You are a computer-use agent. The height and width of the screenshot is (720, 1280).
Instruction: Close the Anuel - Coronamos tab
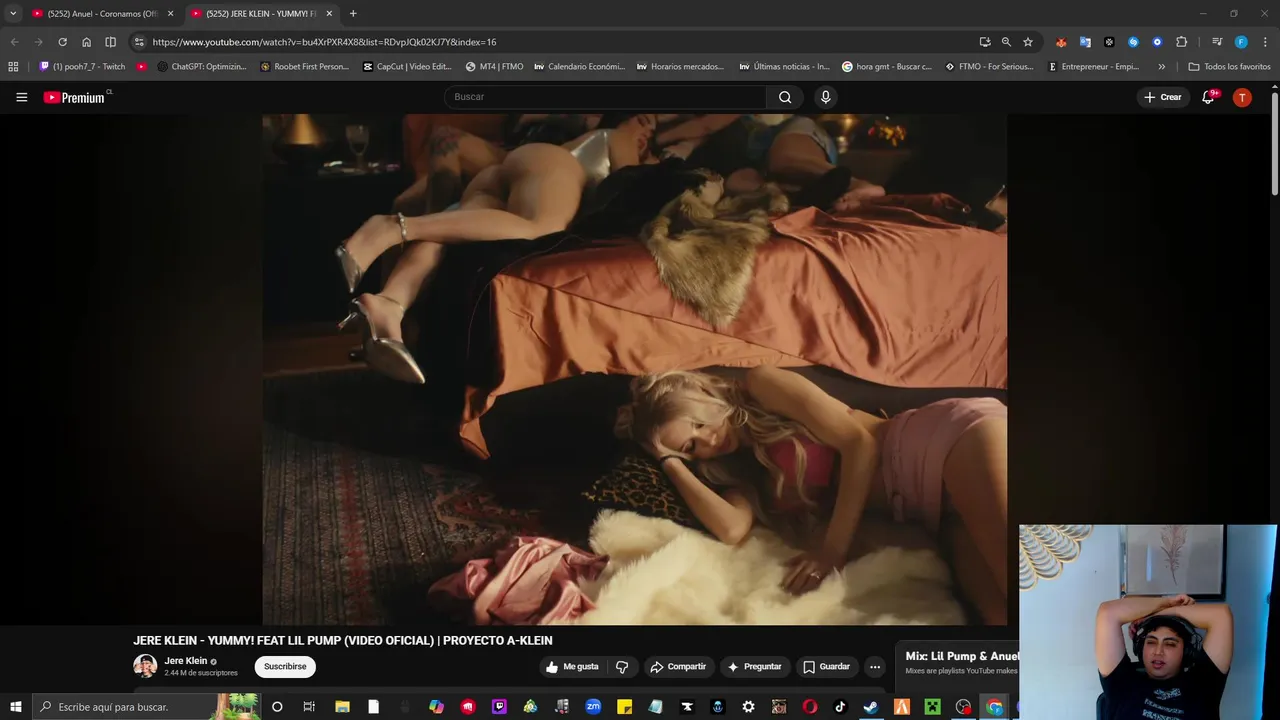170,14
